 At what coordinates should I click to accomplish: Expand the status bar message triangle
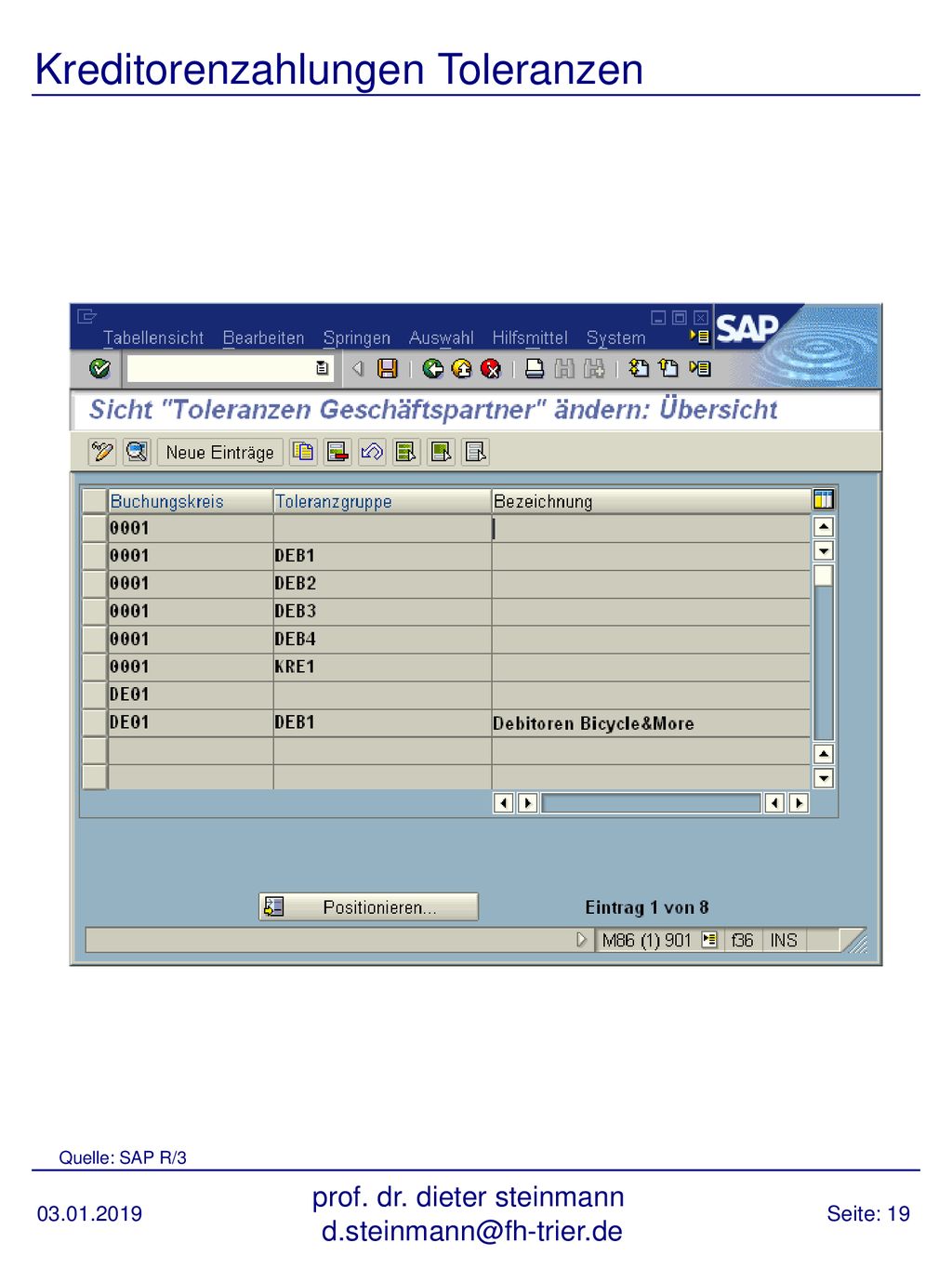pos(582,940)
